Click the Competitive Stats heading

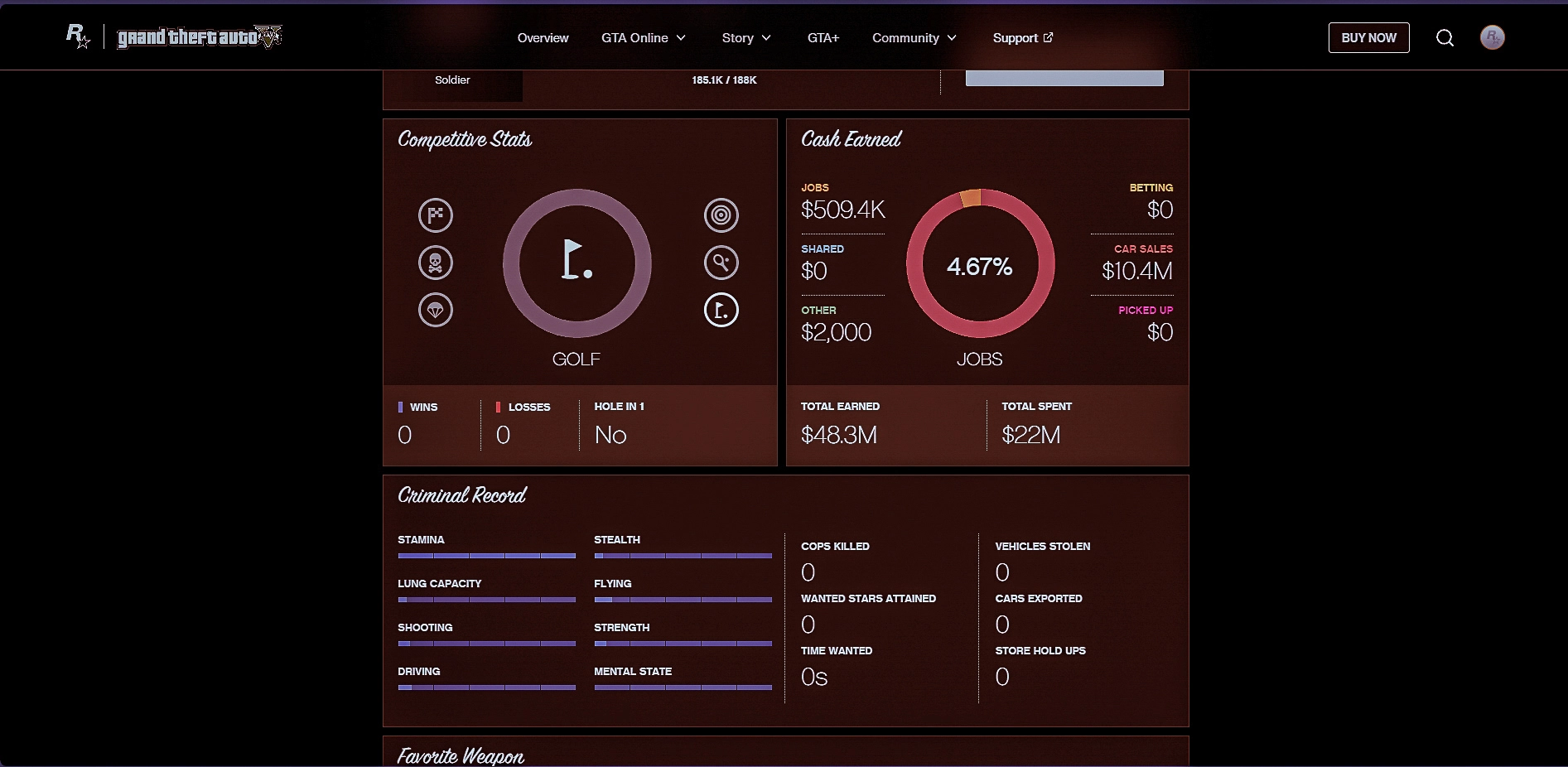pyautogui.click(x=465, y=140)
